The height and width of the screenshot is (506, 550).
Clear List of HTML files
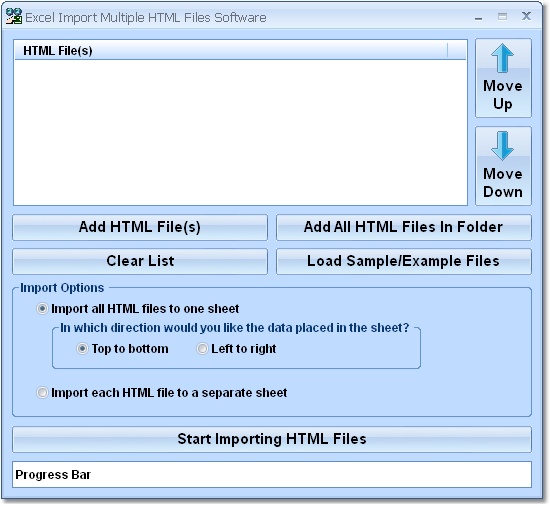pos(140,261)
